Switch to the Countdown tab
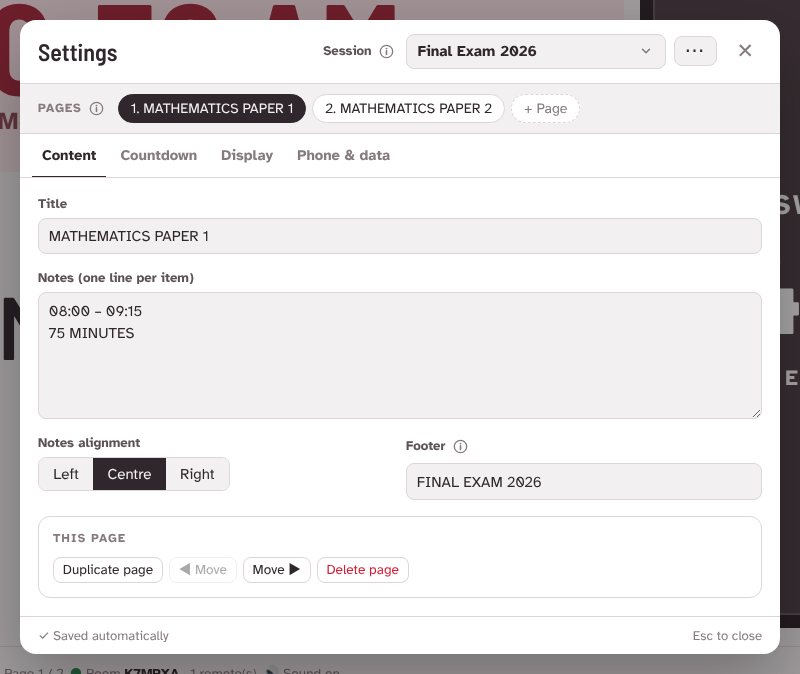The image size is (800, 674). pyautogui.click(x=159, y=156)
